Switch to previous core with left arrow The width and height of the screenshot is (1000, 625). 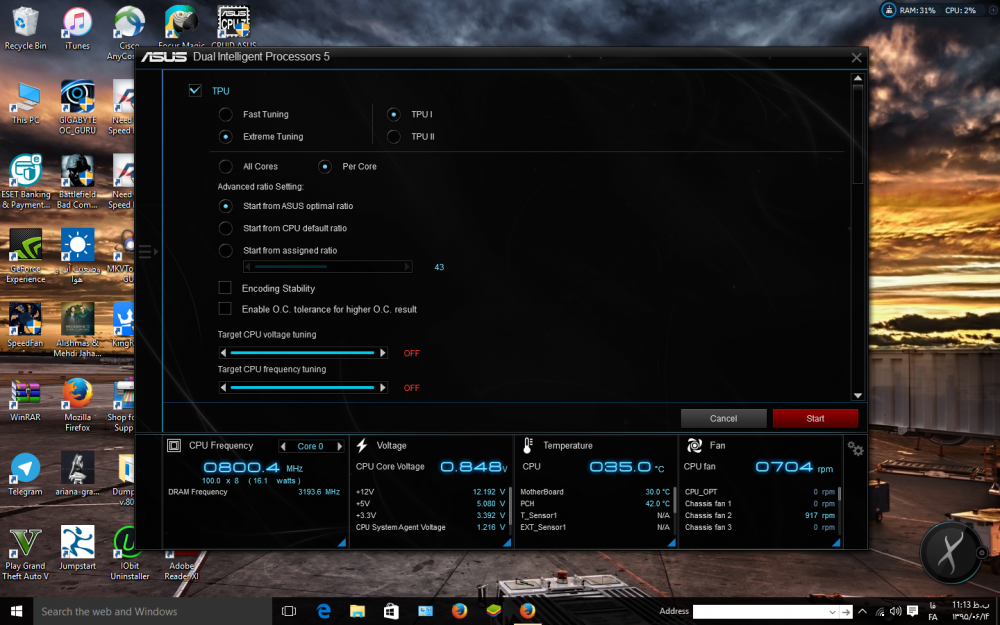[283, 446]
